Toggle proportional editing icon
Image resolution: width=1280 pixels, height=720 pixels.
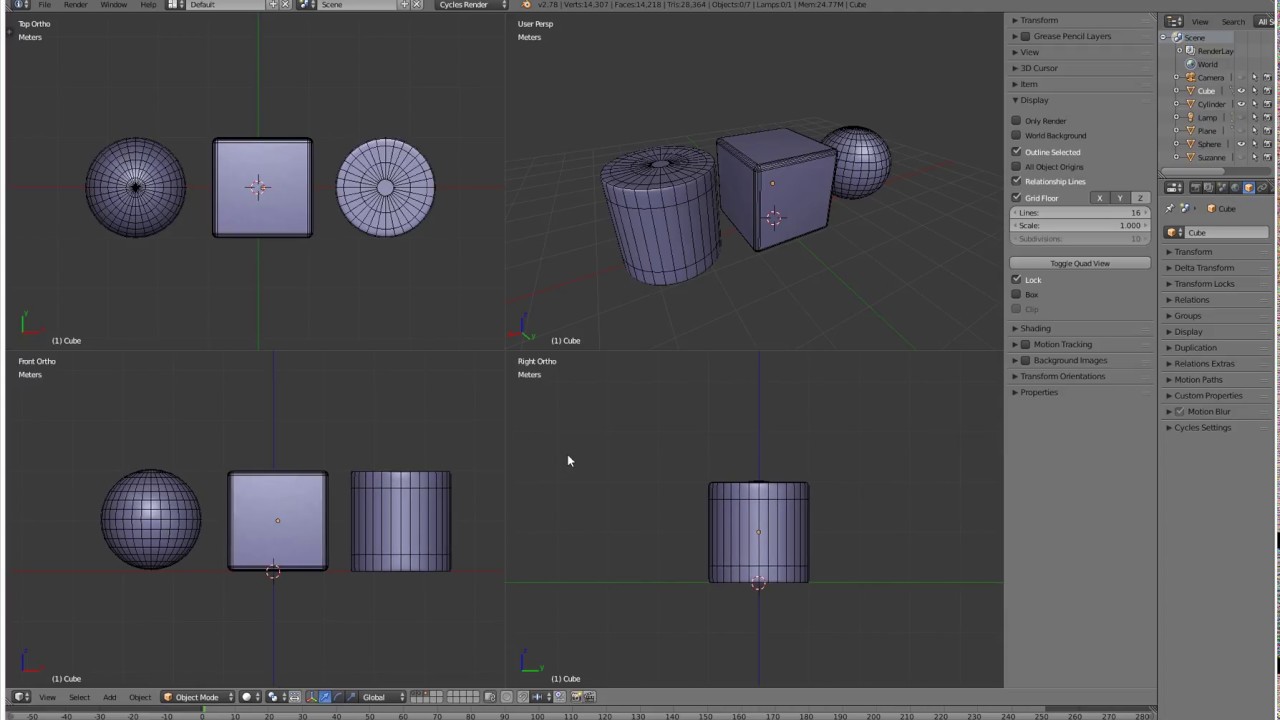tap(507, 697)
